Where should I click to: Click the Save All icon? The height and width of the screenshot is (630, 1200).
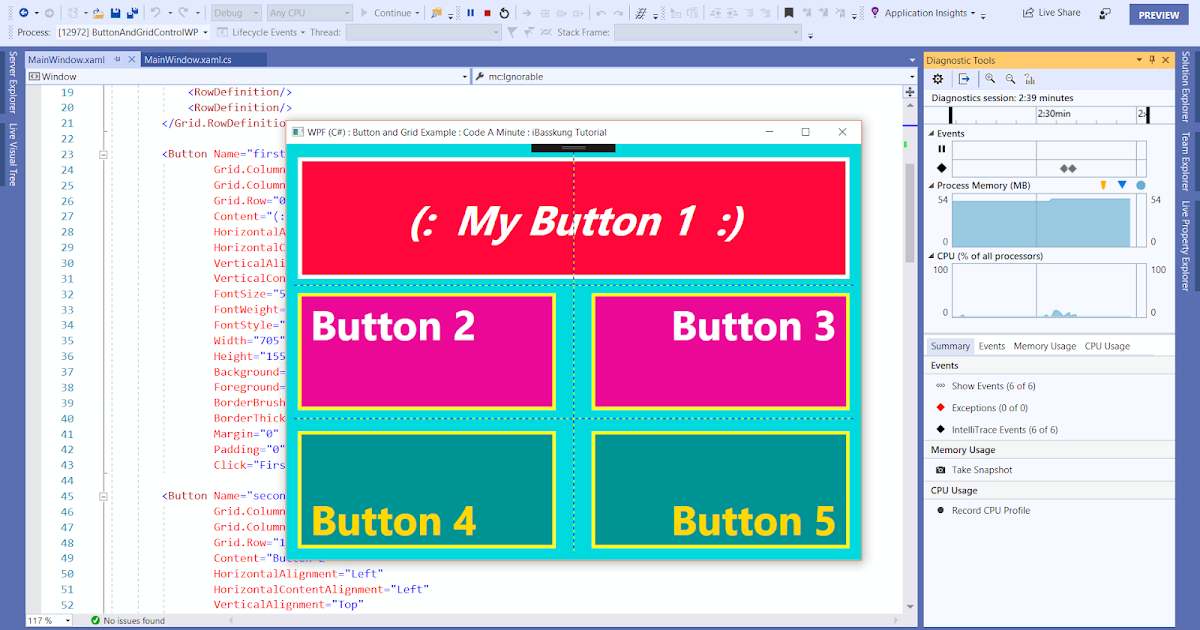132,14
